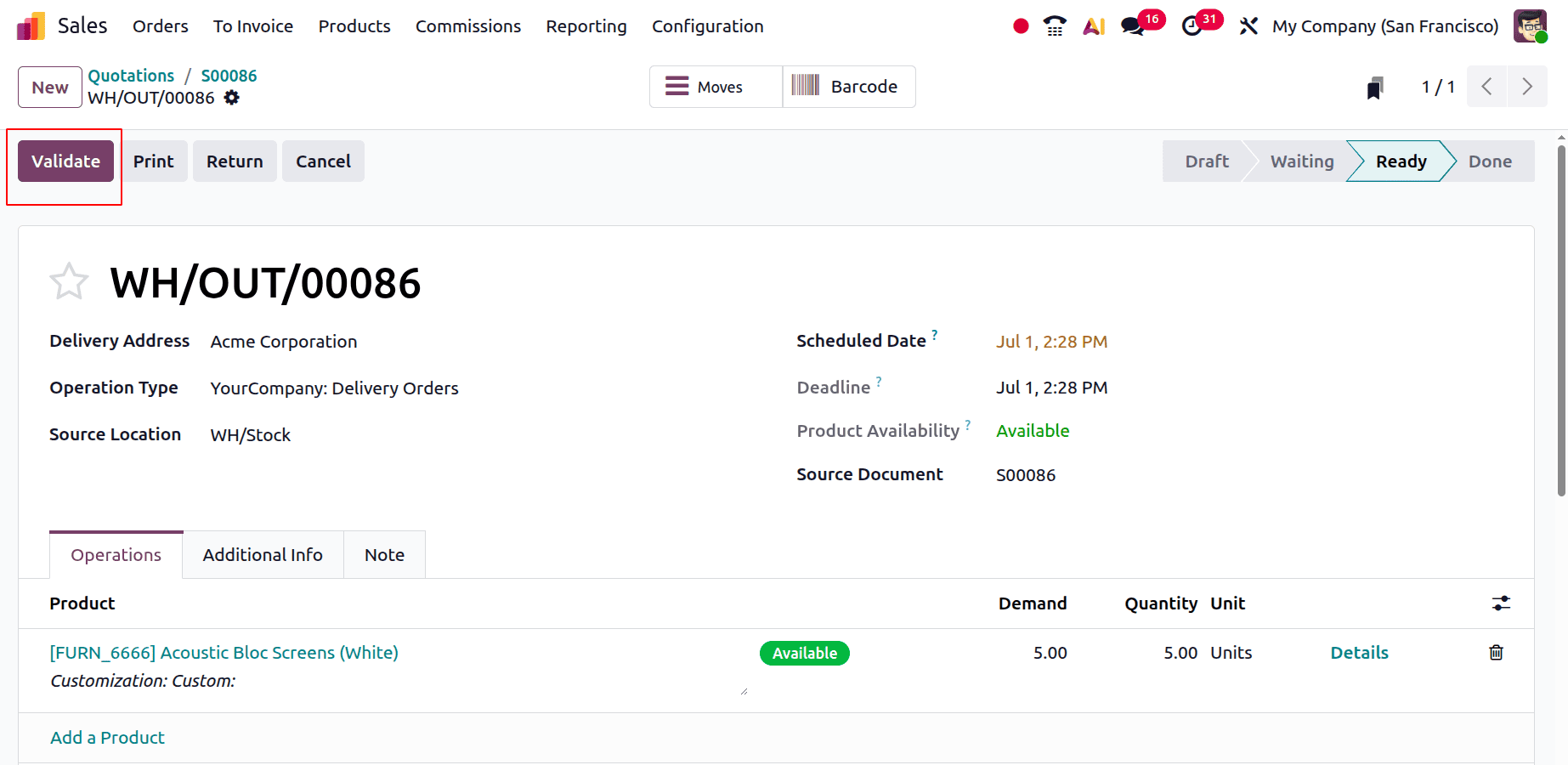Click the Quotations breadcrumb link

click(131, 76)
